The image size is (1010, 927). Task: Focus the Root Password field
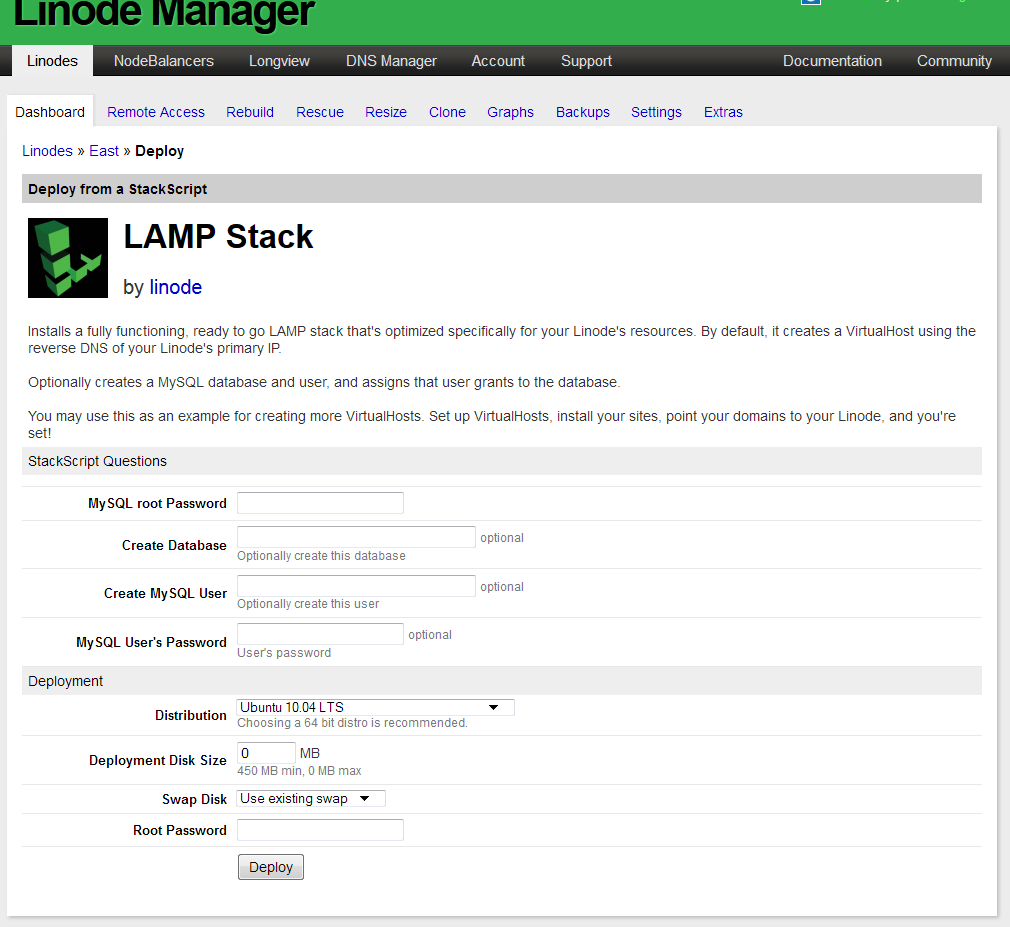(x=320, y=830)
